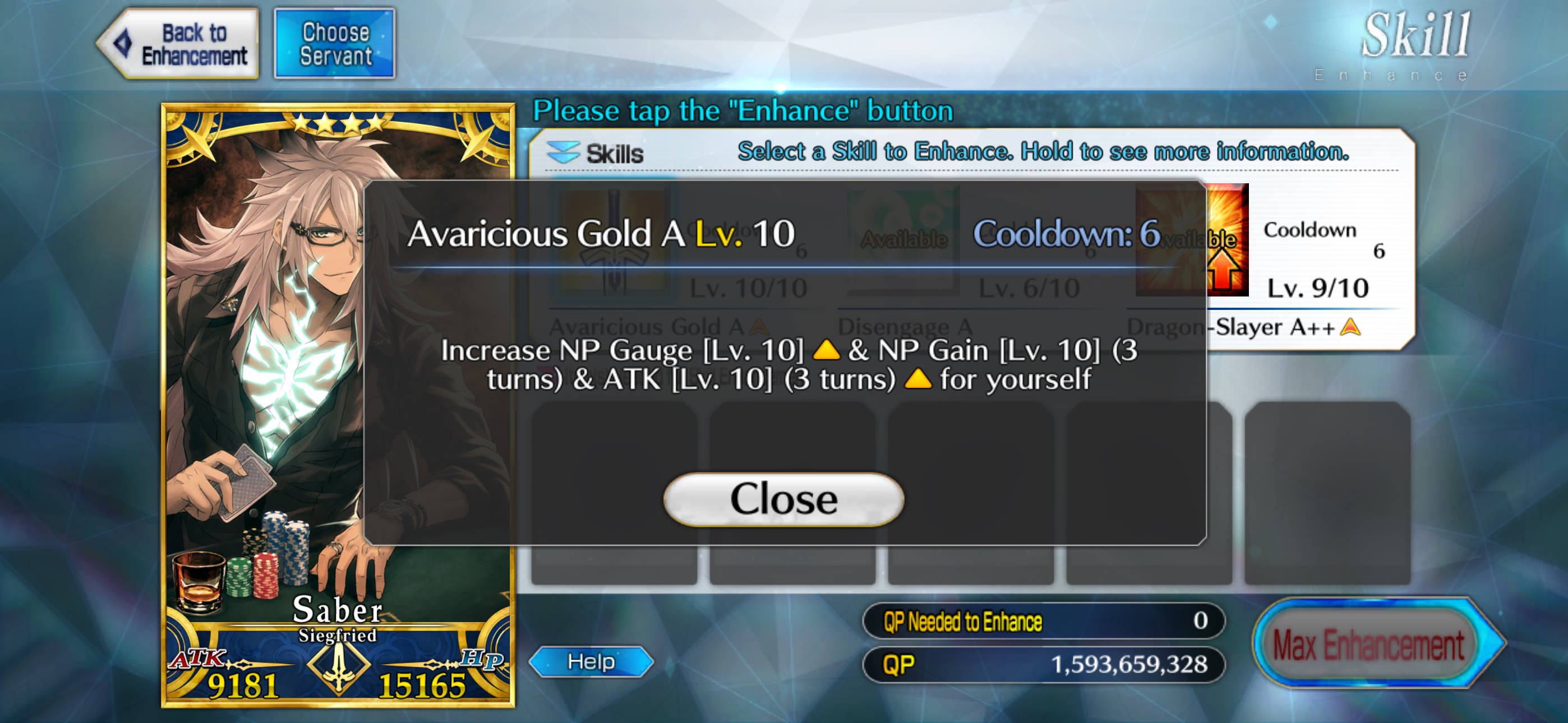Open the Choose Servant selection
The image size is (1568, 723).
pyautogui.click(x=335, y=44)
